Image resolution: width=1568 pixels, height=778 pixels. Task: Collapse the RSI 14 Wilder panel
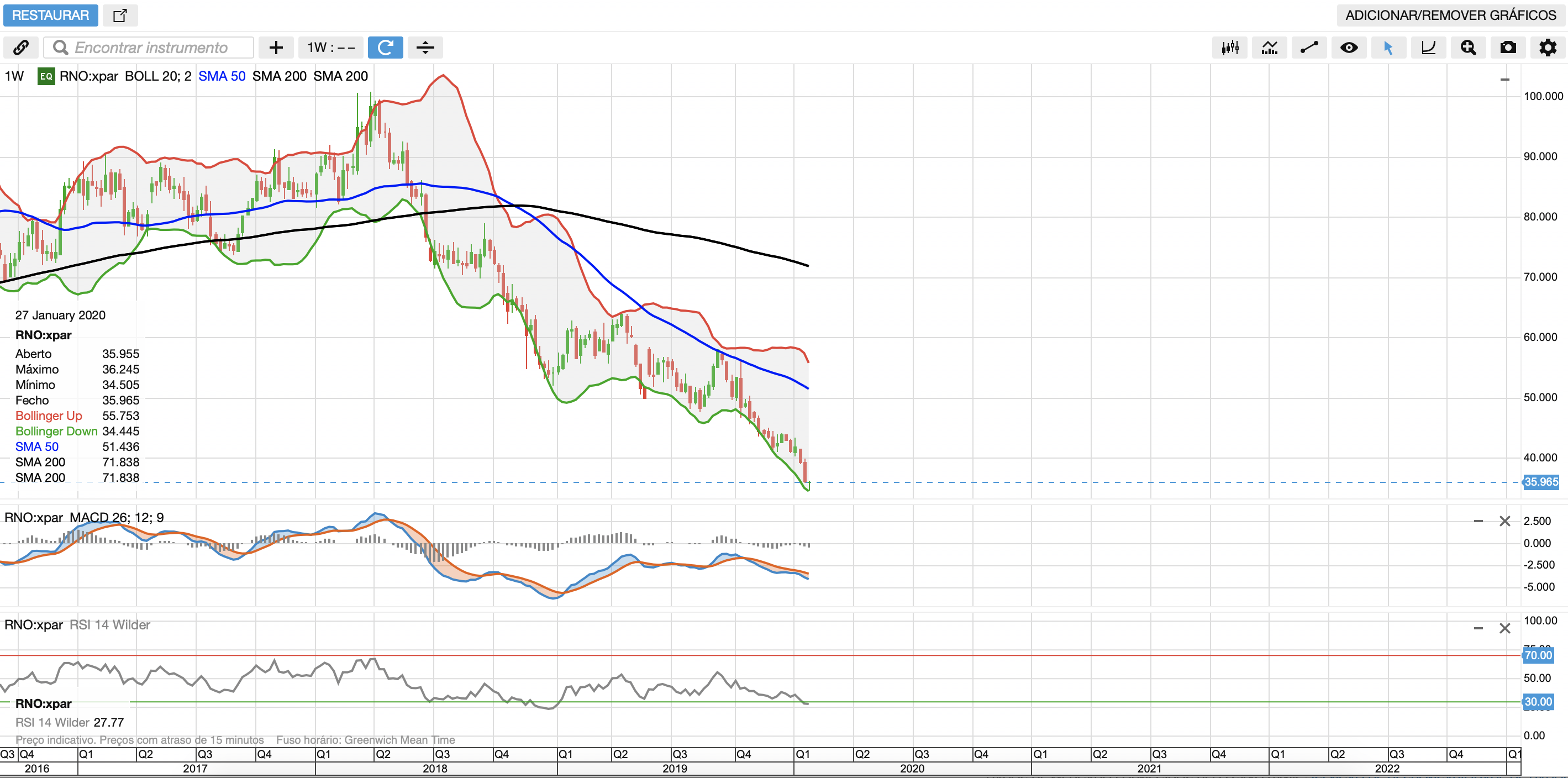tap(1478, 628)
